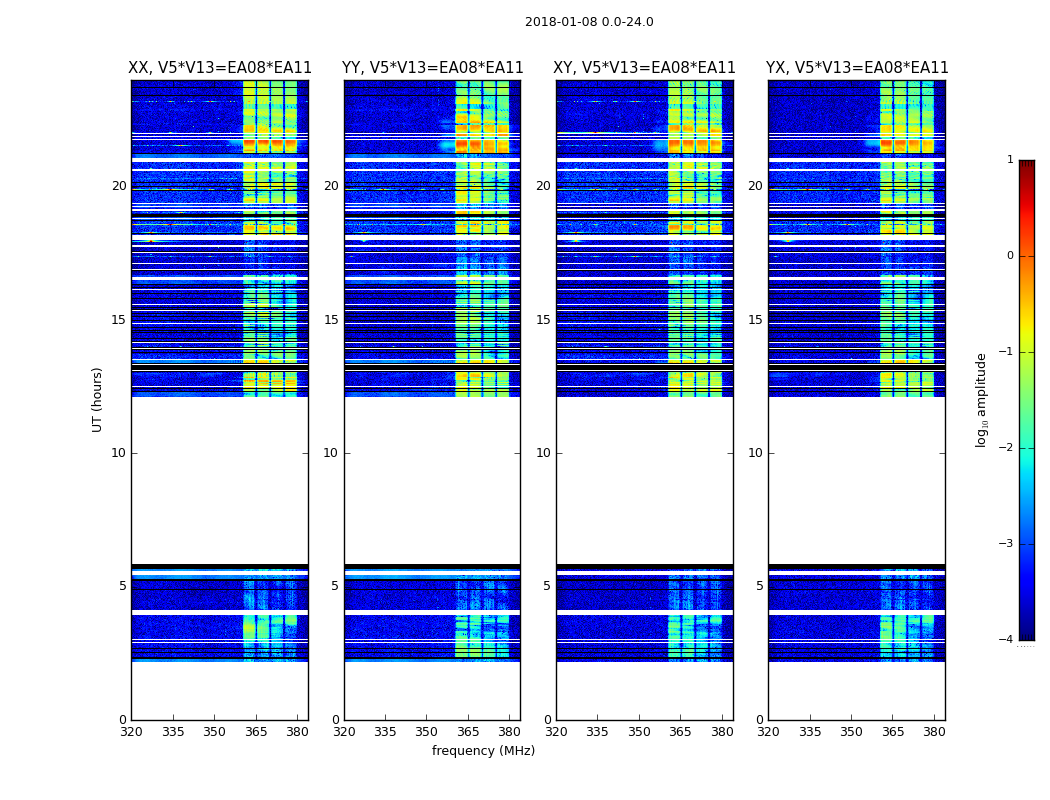Click the YX, V5*V13=EA08*EA11 panel title
Screen dimensions: 1050x800
click(x=857, y=68)
